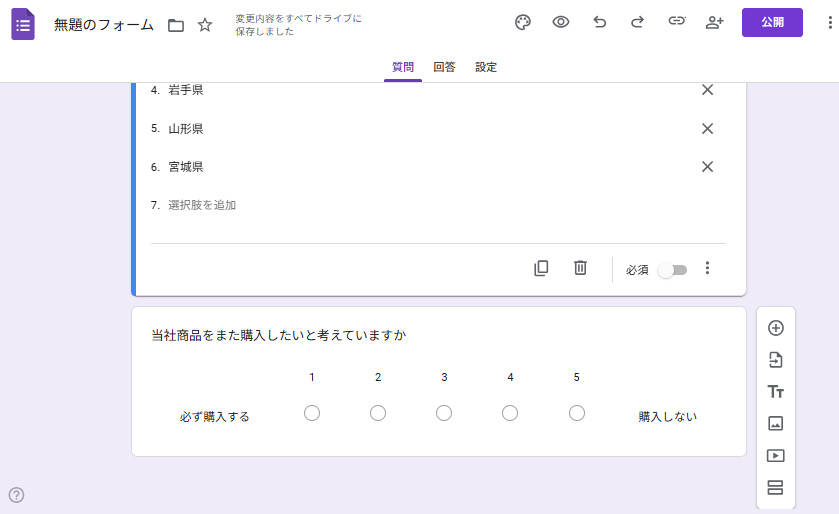The width and height of the screenshot is (839, 514).
Task: Copy the responder link icon
Action: (x=677, y=23)
